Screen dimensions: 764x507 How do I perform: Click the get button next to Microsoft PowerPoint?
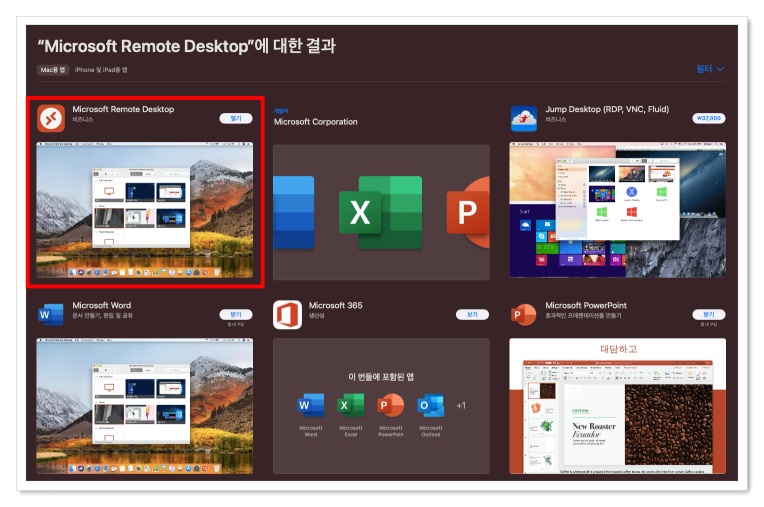point(708,315)
